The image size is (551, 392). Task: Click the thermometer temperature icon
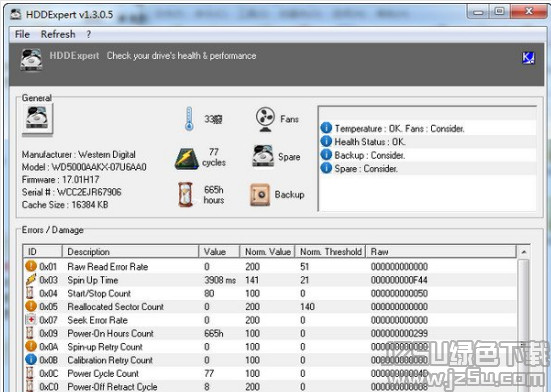[x=189, y=119]
